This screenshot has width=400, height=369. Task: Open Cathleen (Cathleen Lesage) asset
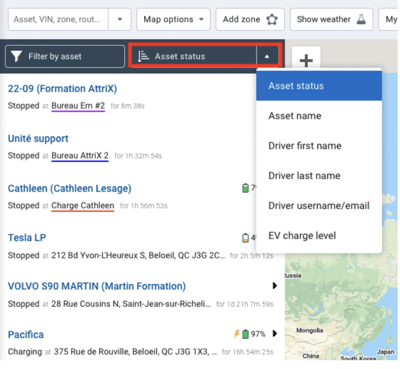pos(69,188)
